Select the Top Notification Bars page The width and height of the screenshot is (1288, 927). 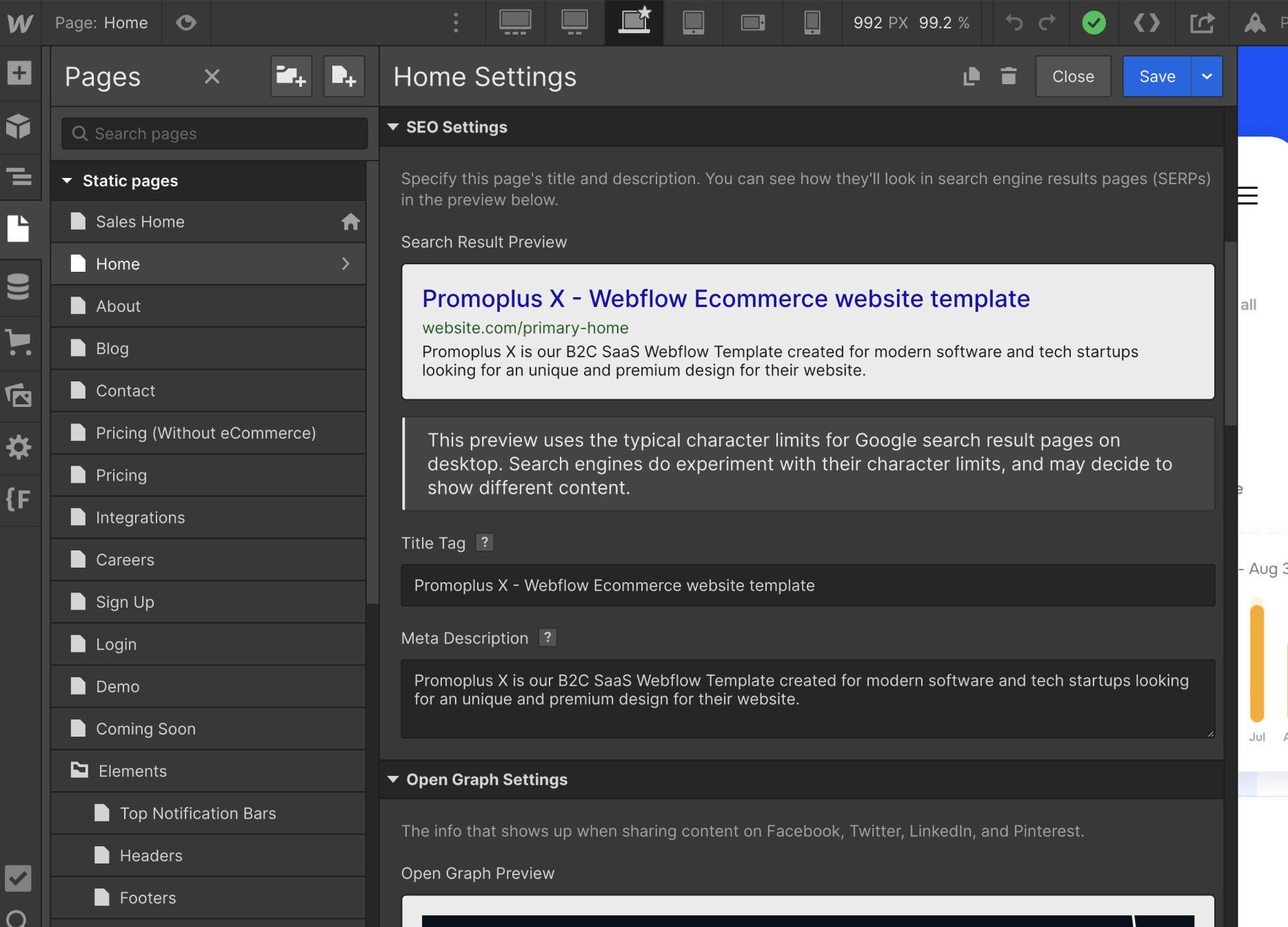coord(208,813)
